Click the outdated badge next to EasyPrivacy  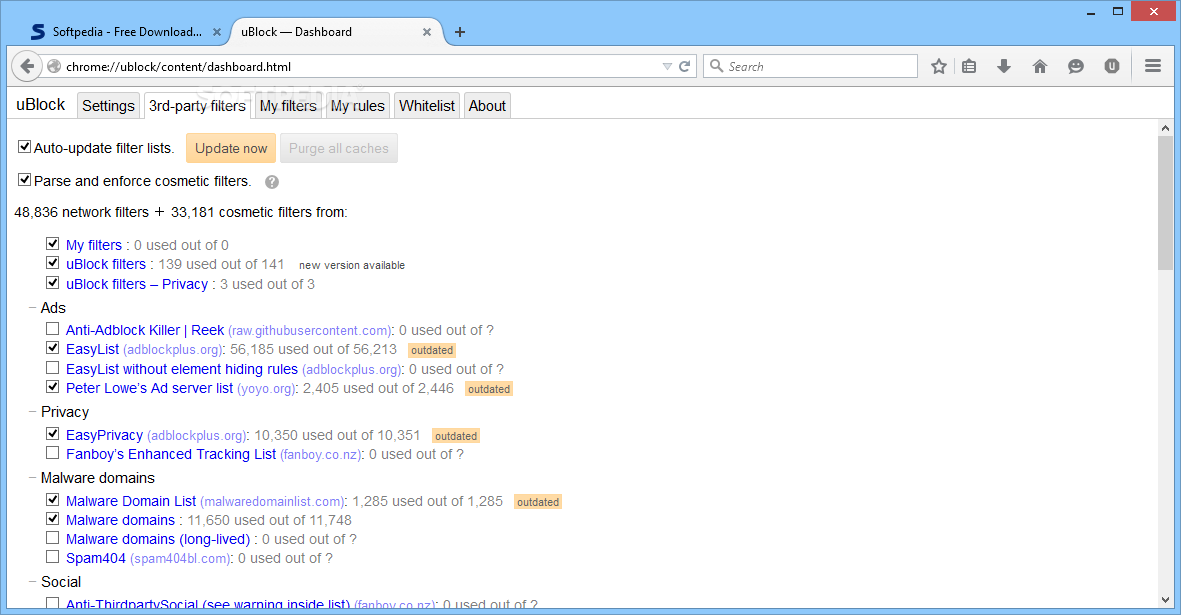coord(456,436)
